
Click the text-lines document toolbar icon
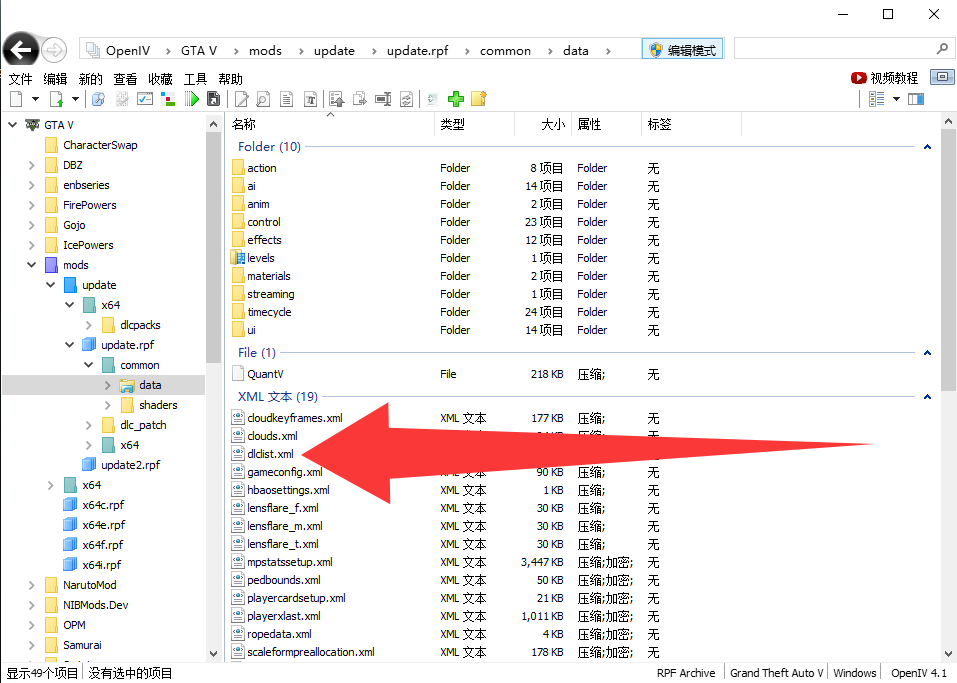[x=286, y=99]
